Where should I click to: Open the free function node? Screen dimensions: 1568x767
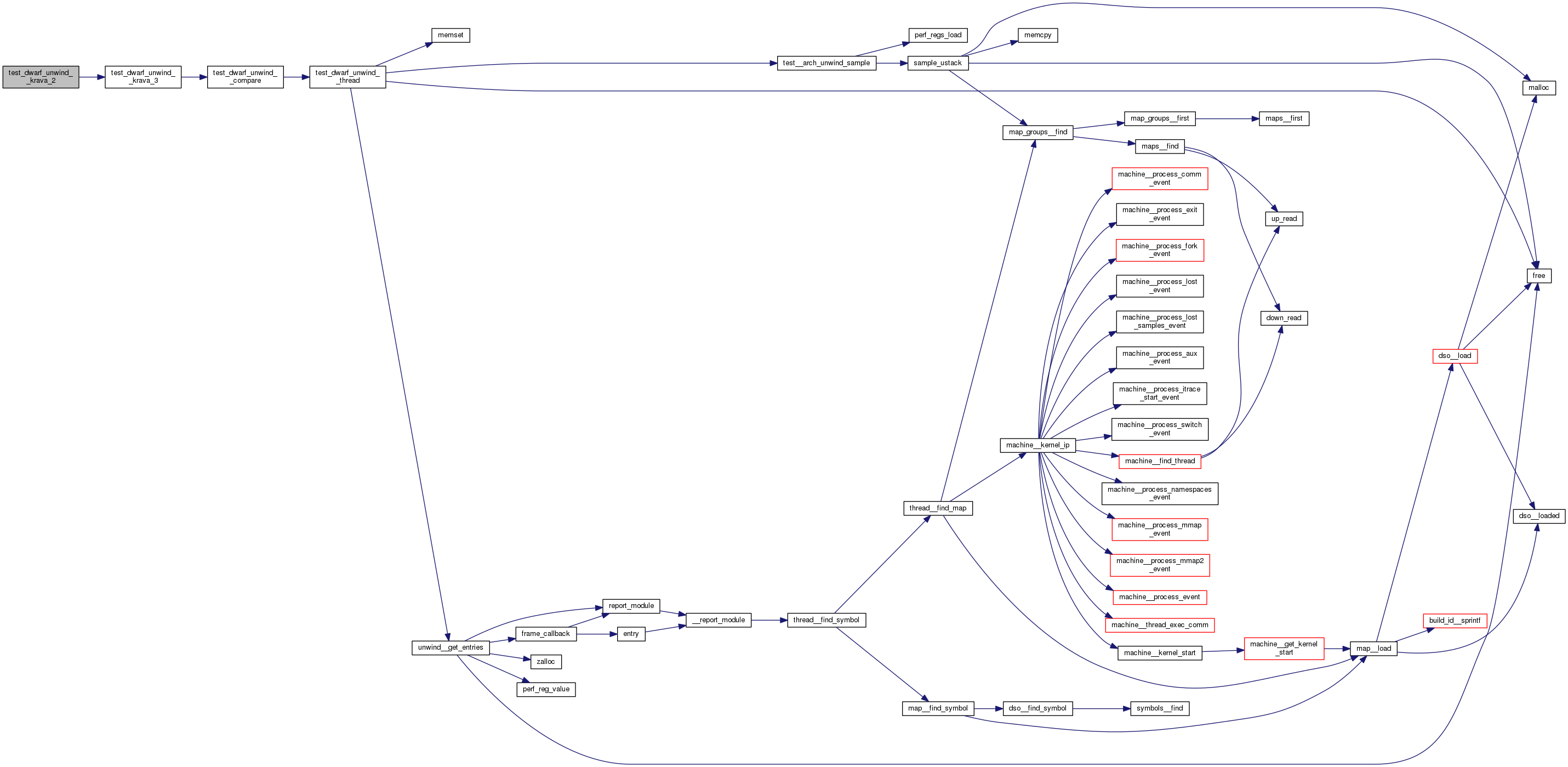[x=1538, y=276]
